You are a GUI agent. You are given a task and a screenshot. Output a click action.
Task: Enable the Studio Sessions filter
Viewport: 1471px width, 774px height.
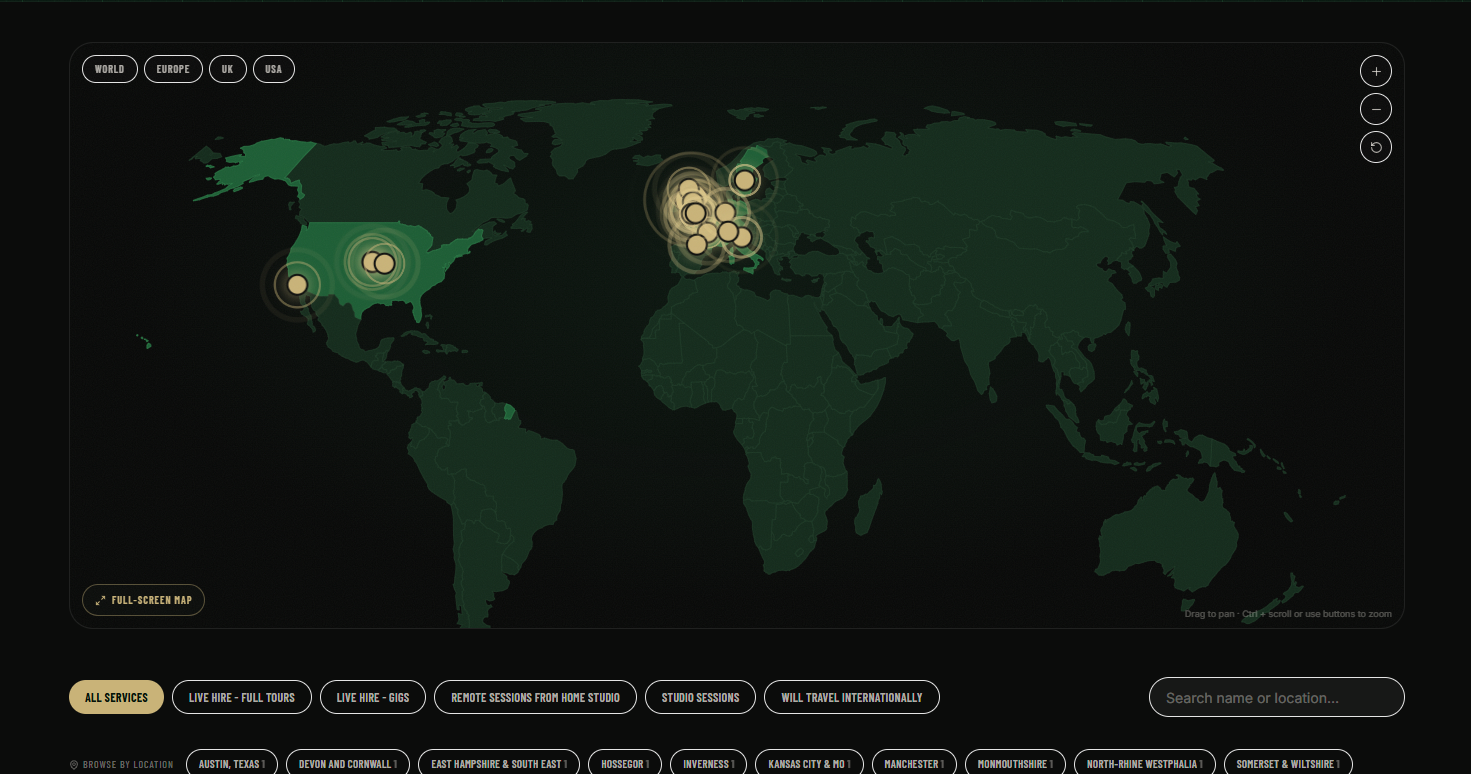pos(700,697)
